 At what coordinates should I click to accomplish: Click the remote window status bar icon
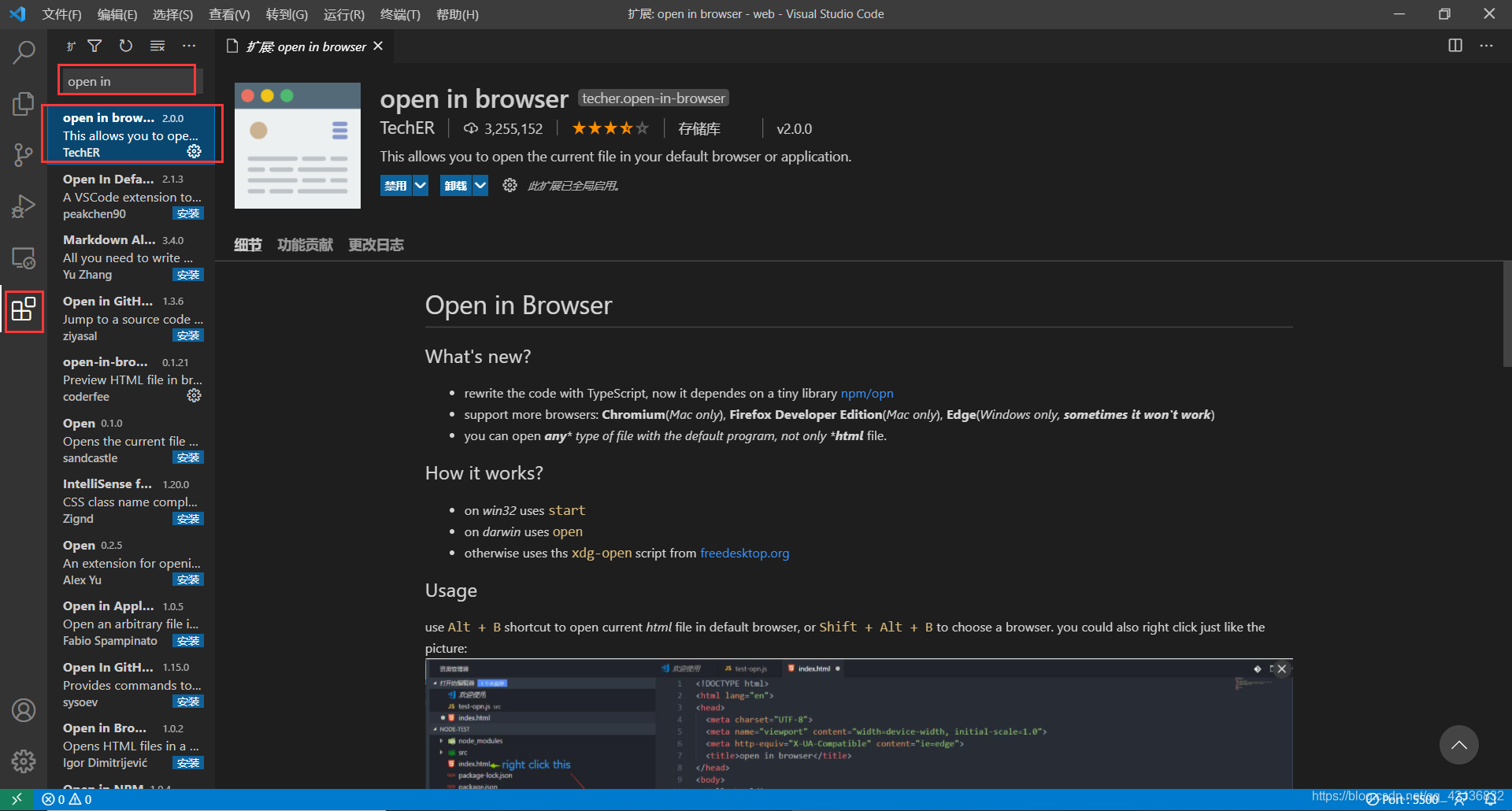(17, 799)
